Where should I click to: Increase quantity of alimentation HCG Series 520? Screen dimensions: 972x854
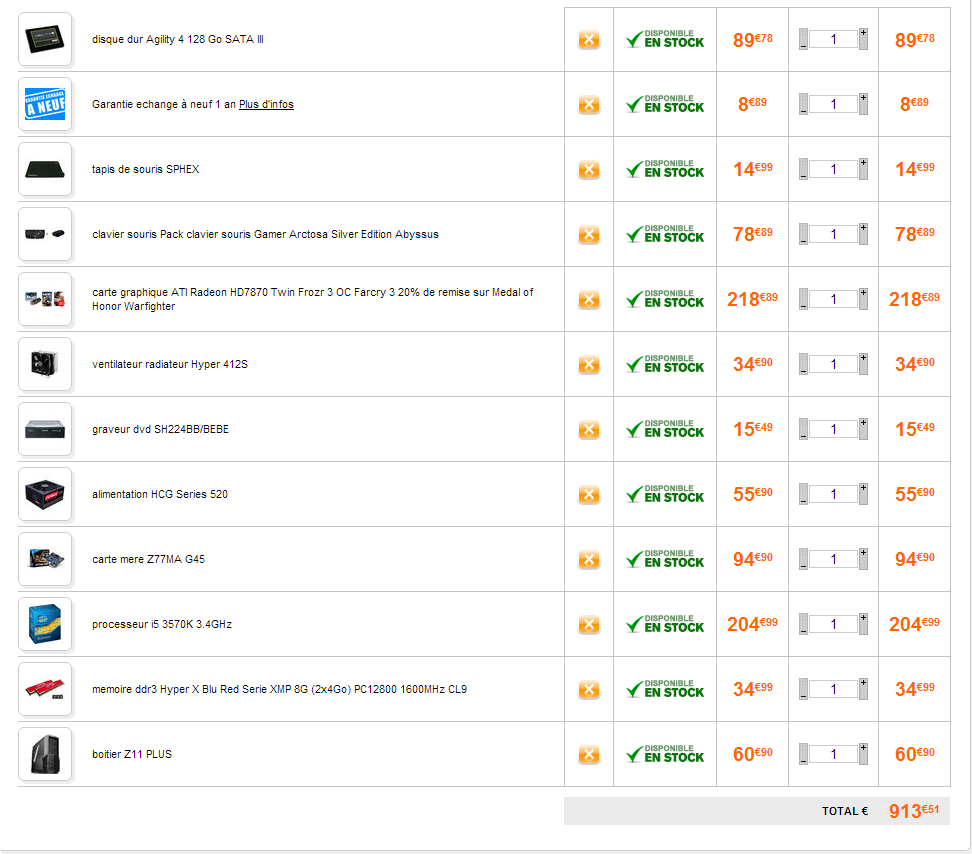863,494
